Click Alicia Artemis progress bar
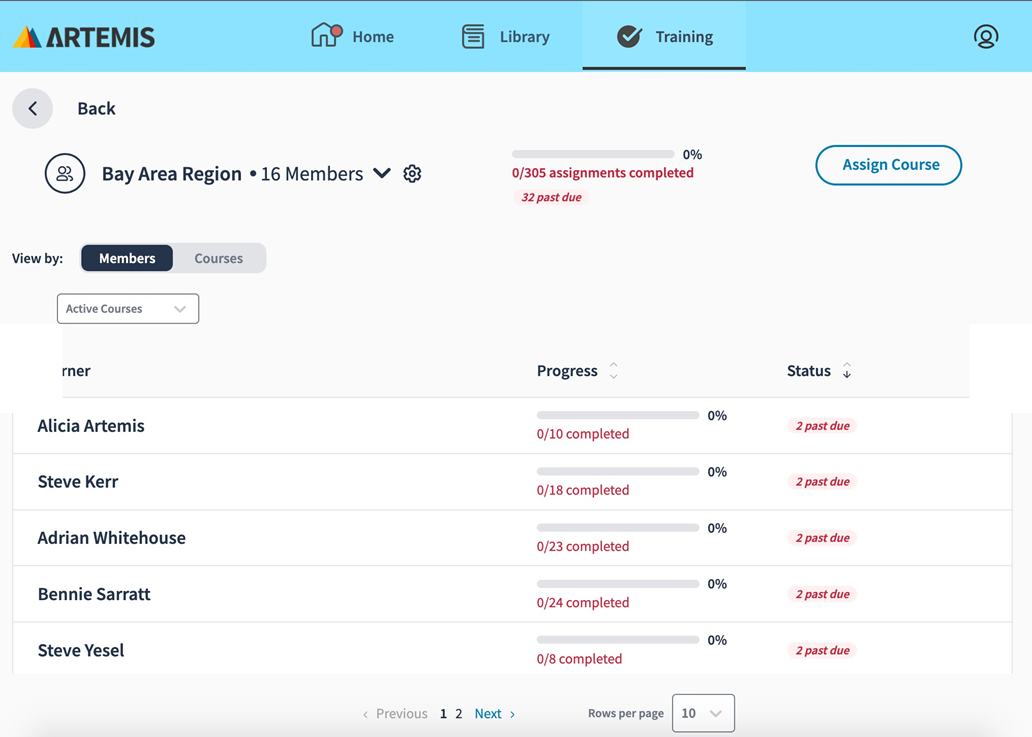 coord(617,415)
